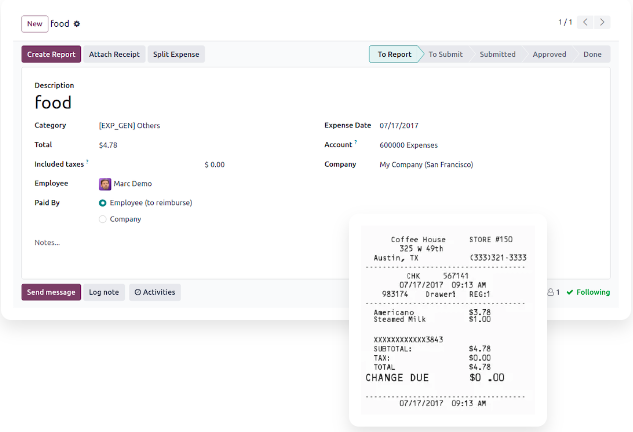This screenshot has height=432, width=633.
Task: Open the Account dropdown 600000 Expenses
Action: [460, 145]
